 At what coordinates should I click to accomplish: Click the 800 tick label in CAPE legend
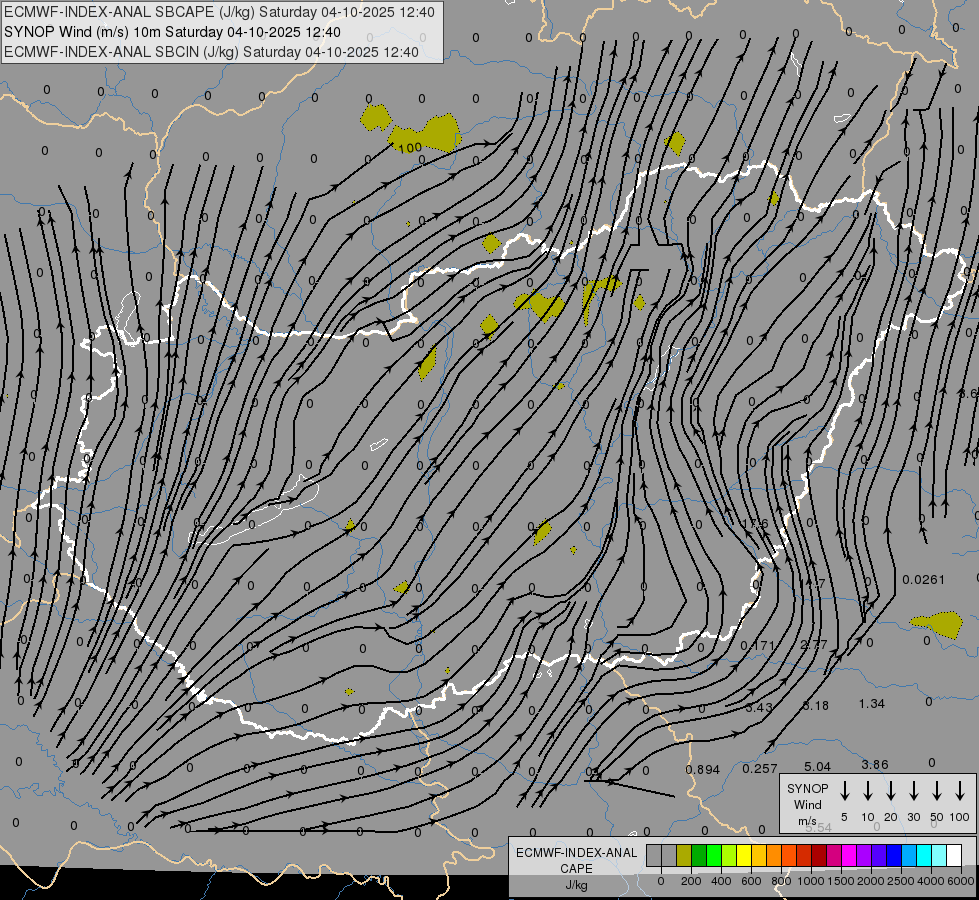tap(781, 881)
